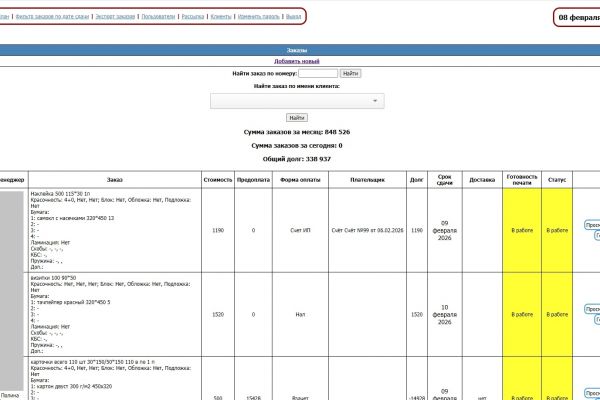Select 'Сумма заказов за месяц: 848 526' text
600x400 pixels.
(x=297, y=132)
